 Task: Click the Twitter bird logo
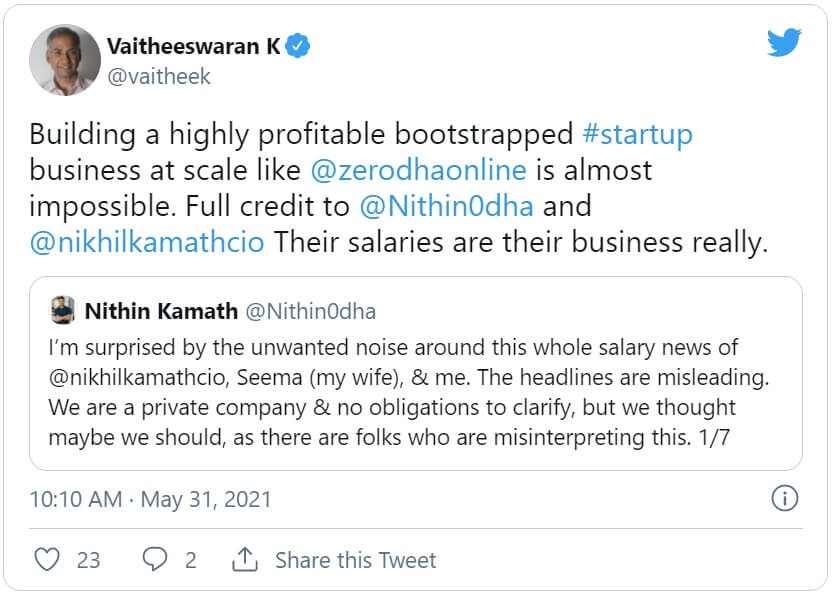(784, 43)
